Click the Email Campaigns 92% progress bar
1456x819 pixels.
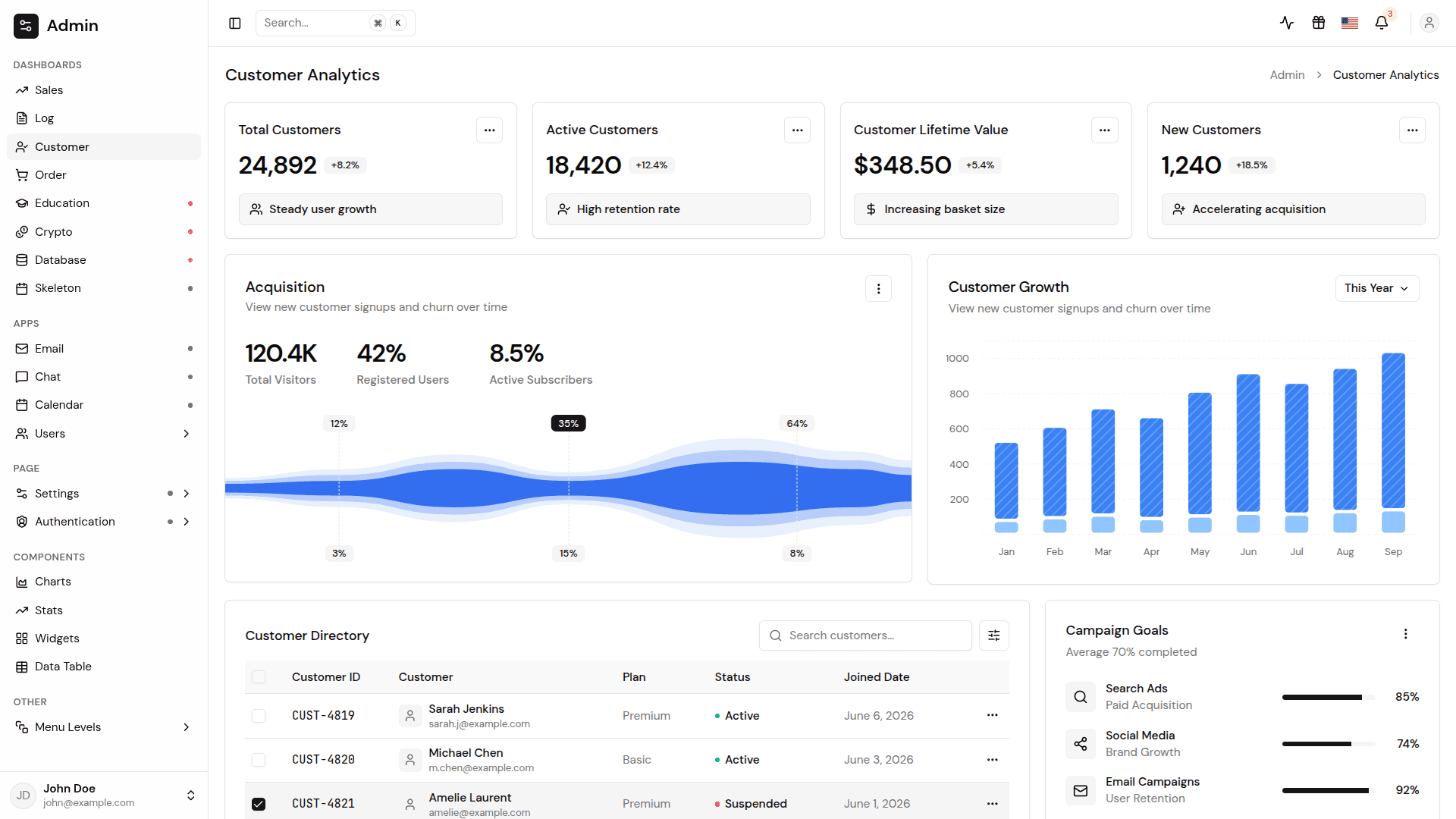(x=1328, y=791)
